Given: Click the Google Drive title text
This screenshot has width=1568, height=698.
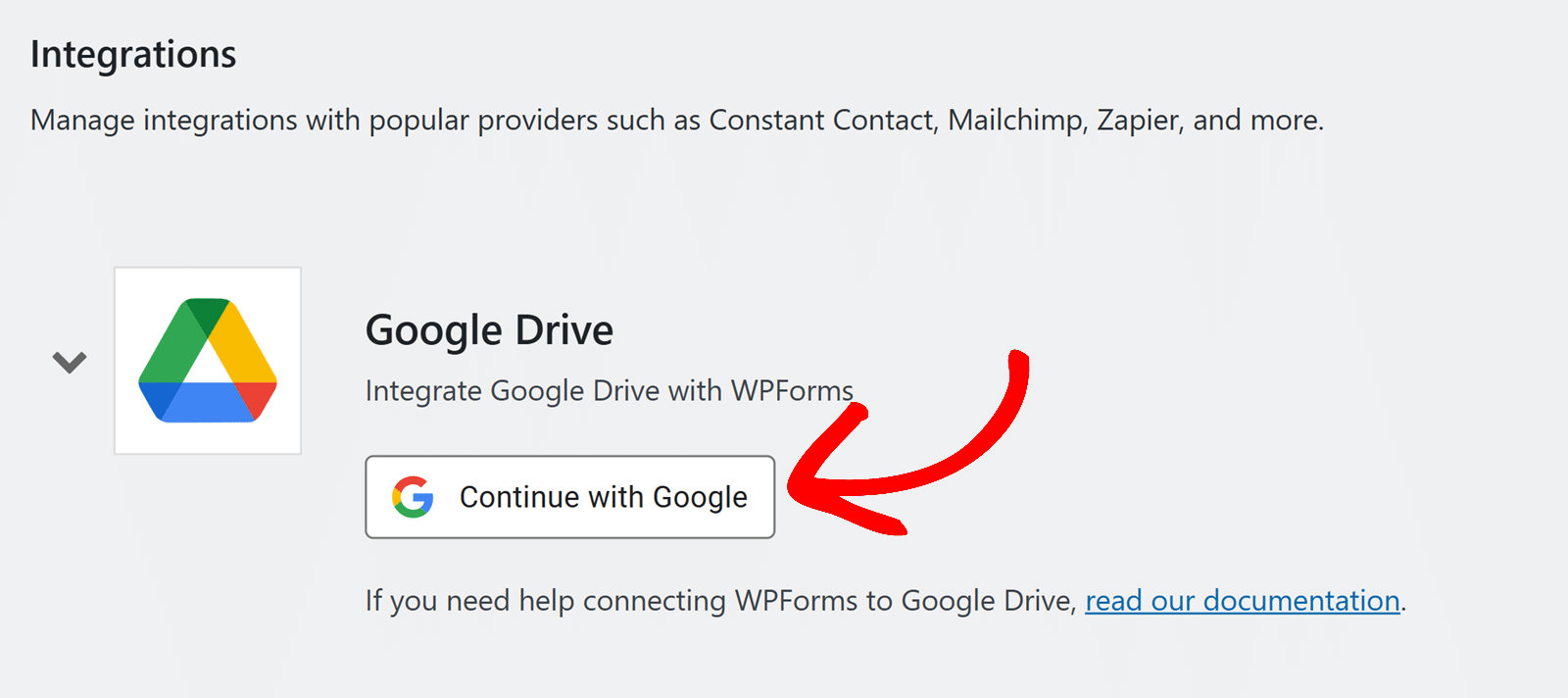Looking at the screenshot, I should point(488,329).
